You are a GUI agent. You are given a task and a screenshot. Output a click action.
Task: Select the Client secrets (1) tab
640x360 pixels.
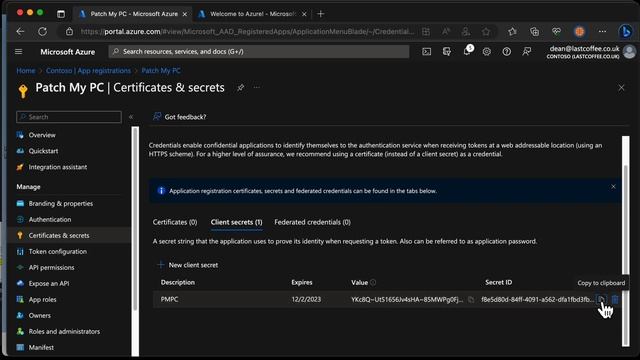(x=236, y=222)
